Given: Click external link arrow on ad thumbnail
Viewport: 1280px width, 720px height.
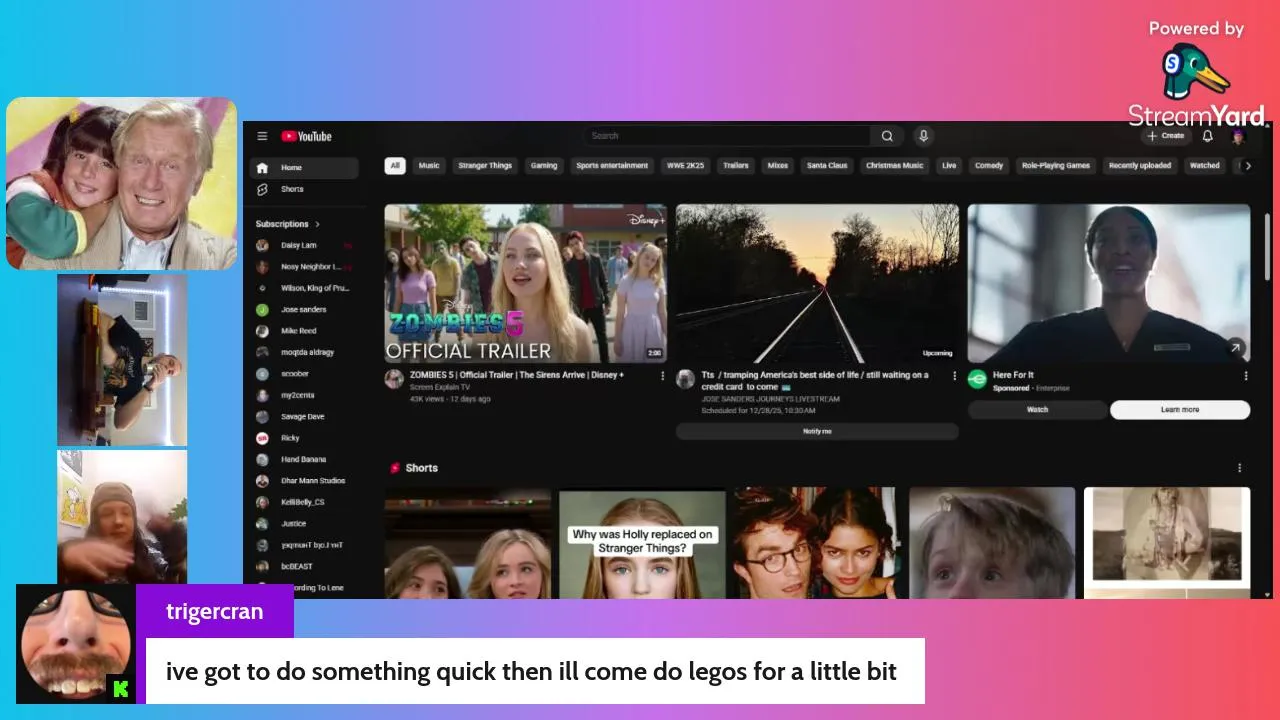Looking at the screenshot, I should click(x=1236, y=348).
